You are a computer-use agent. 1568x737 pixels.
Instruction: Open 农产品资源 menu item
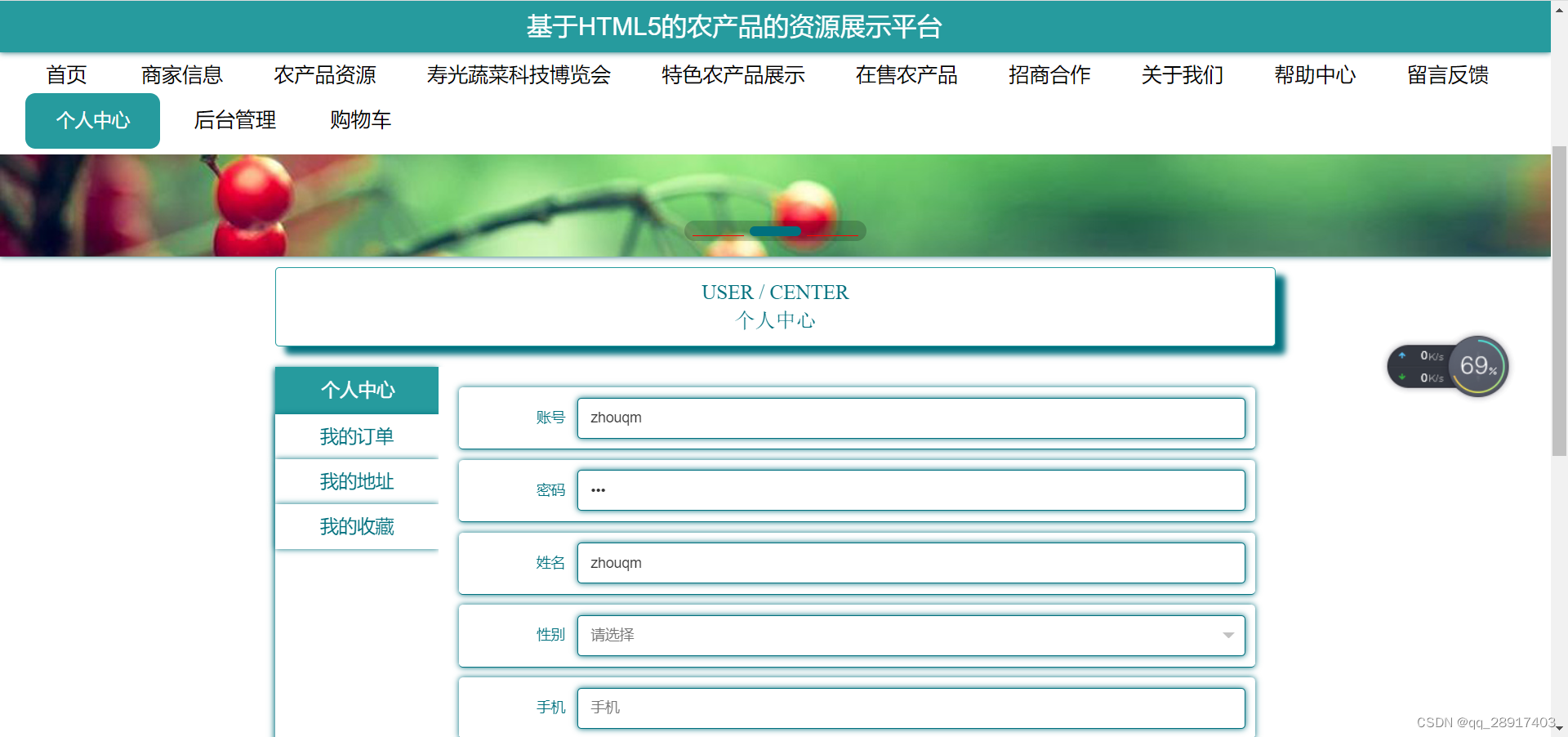click(325, 75)
